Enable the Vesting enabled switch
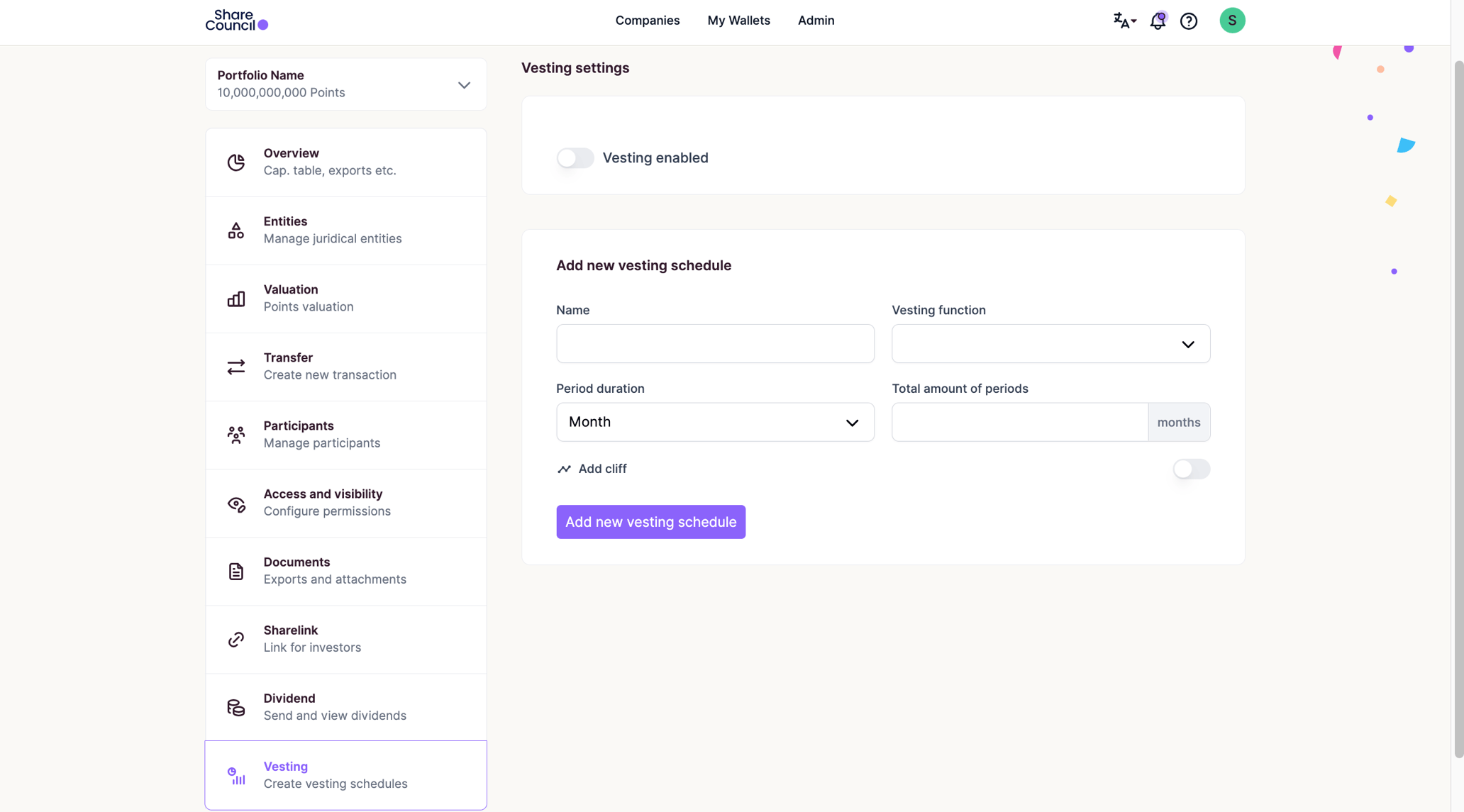Image resolution: width=1464 pixels, height=812 pixels. tap(575, 157)
